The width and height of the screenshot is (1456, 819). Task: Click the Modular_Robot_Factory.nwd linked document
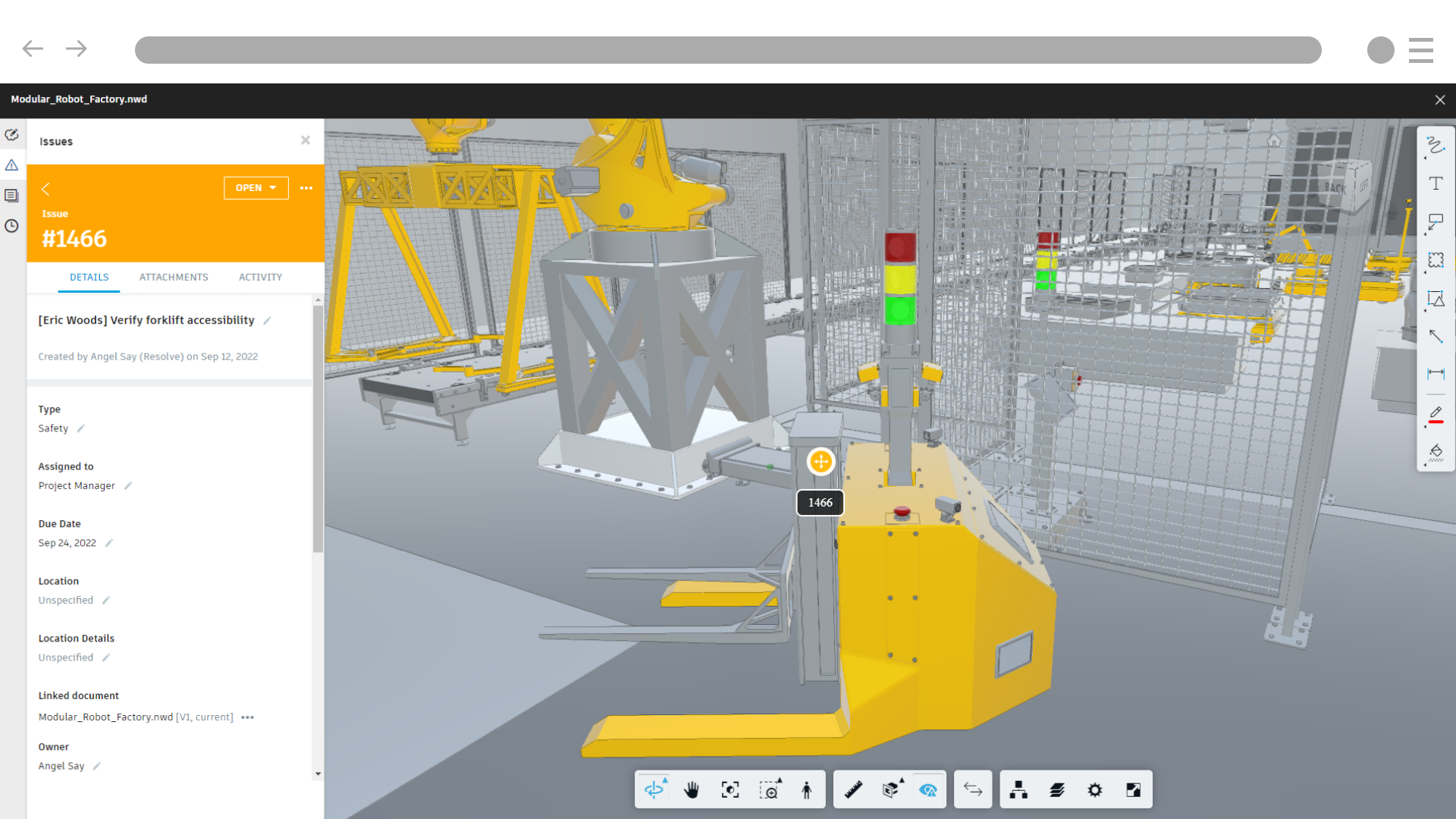pos(105,717)
